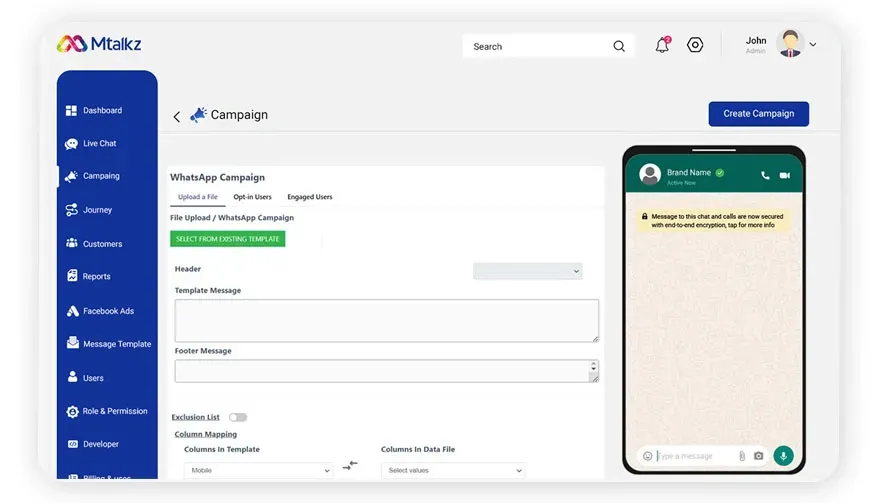The width and height of the screenshot is (879, 503).
Task: Tap the video call icon in preview
Action: click(785, 175)
